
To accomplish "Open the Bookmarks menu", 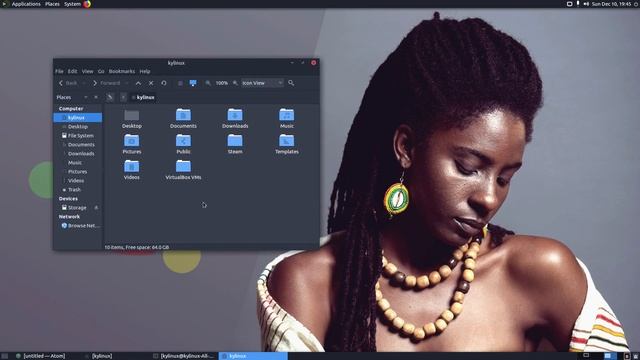I will point(122,71).
